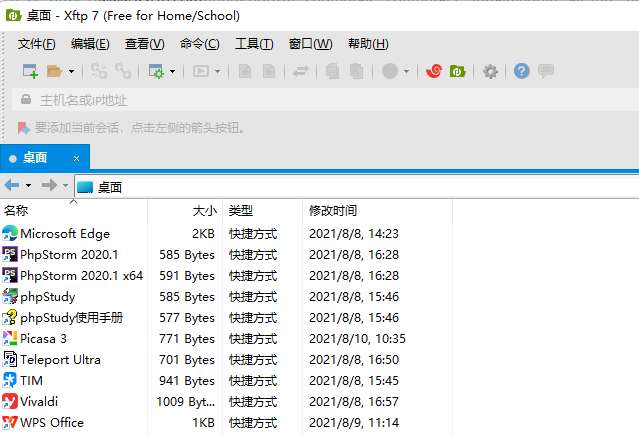Sort by the 名称 column header

(73, 211)
